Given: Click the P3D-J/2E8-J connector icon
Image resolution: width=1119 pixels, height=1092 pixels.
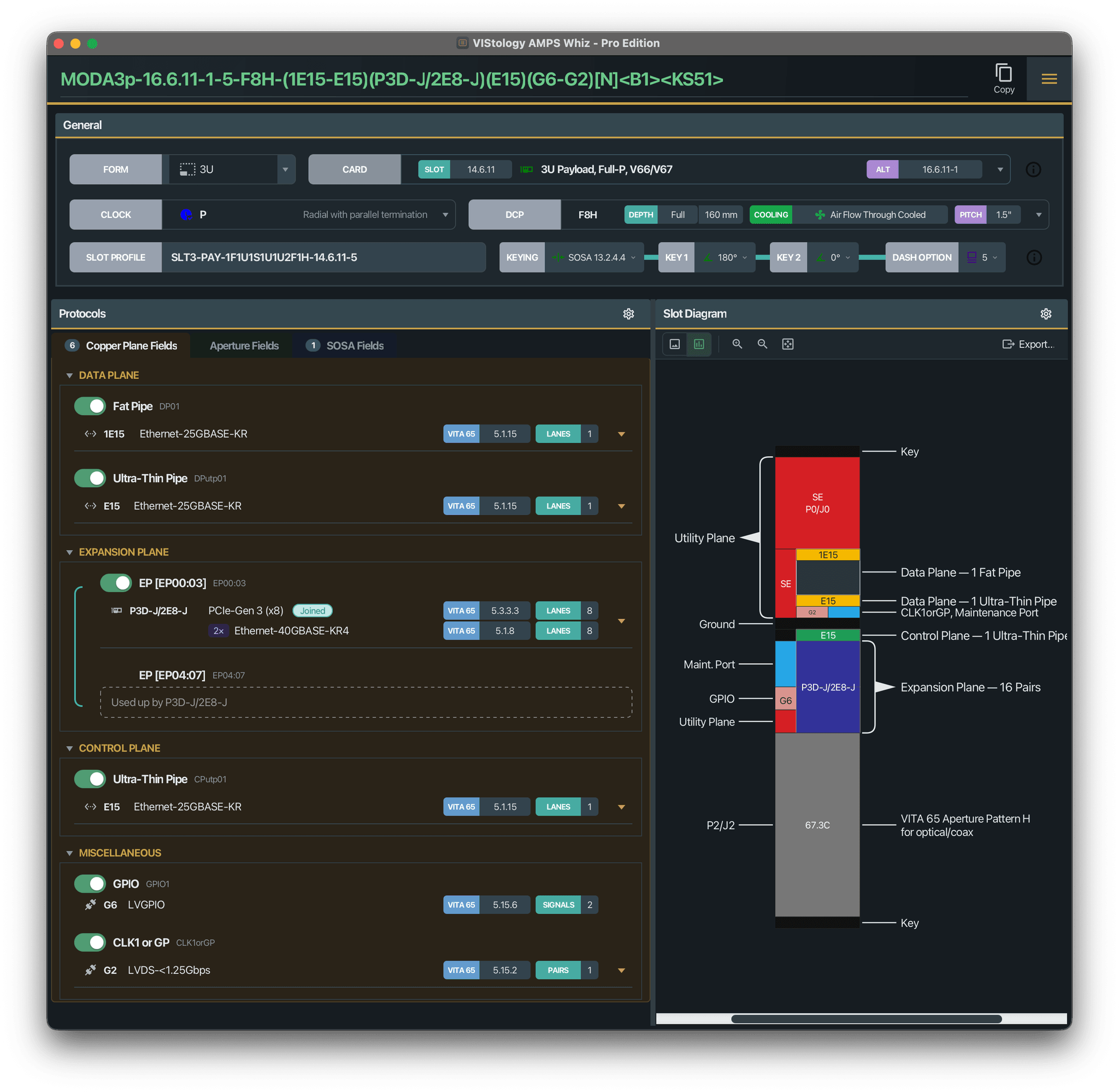Looking at the screenshot, I should pyautogui.click(x=116, y=611).
